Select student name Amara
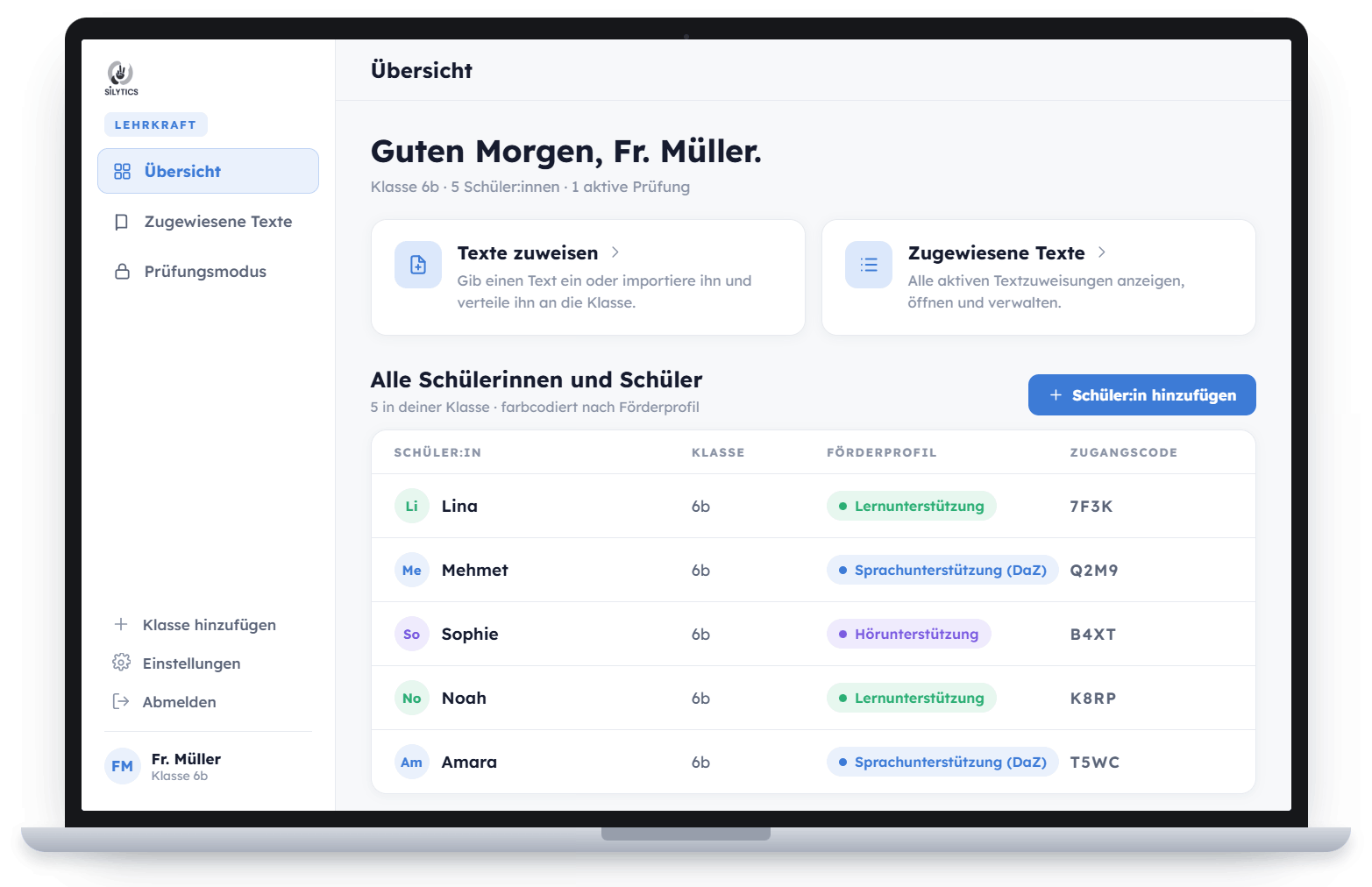Viewport: 1372px width, 887px height. [469, 762]
